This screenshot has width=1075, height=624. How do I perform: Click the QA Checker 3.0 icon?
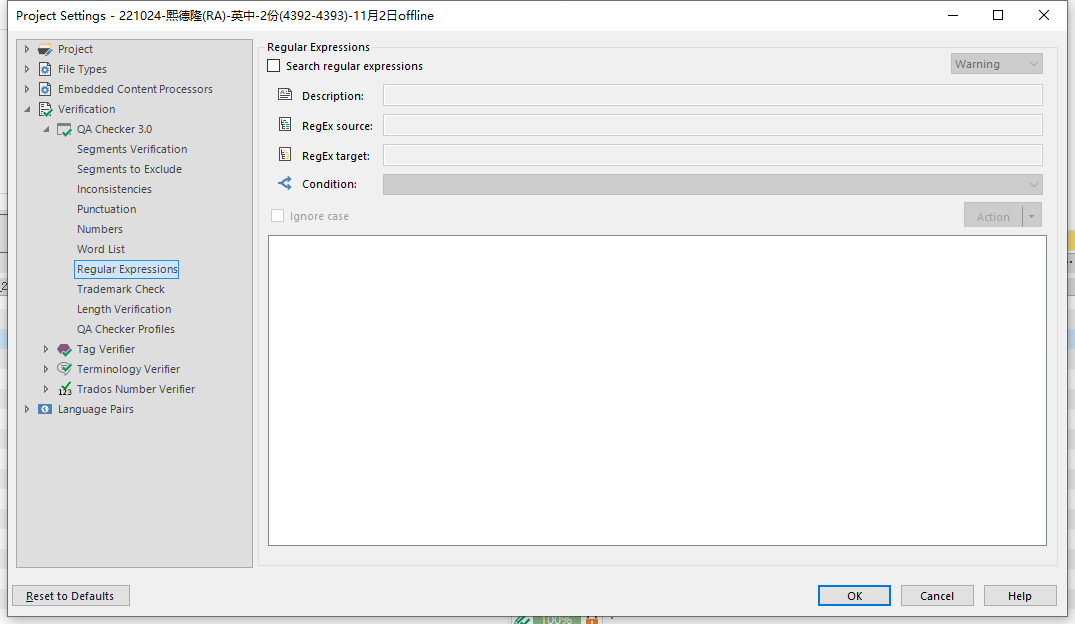tap(64, 129)
